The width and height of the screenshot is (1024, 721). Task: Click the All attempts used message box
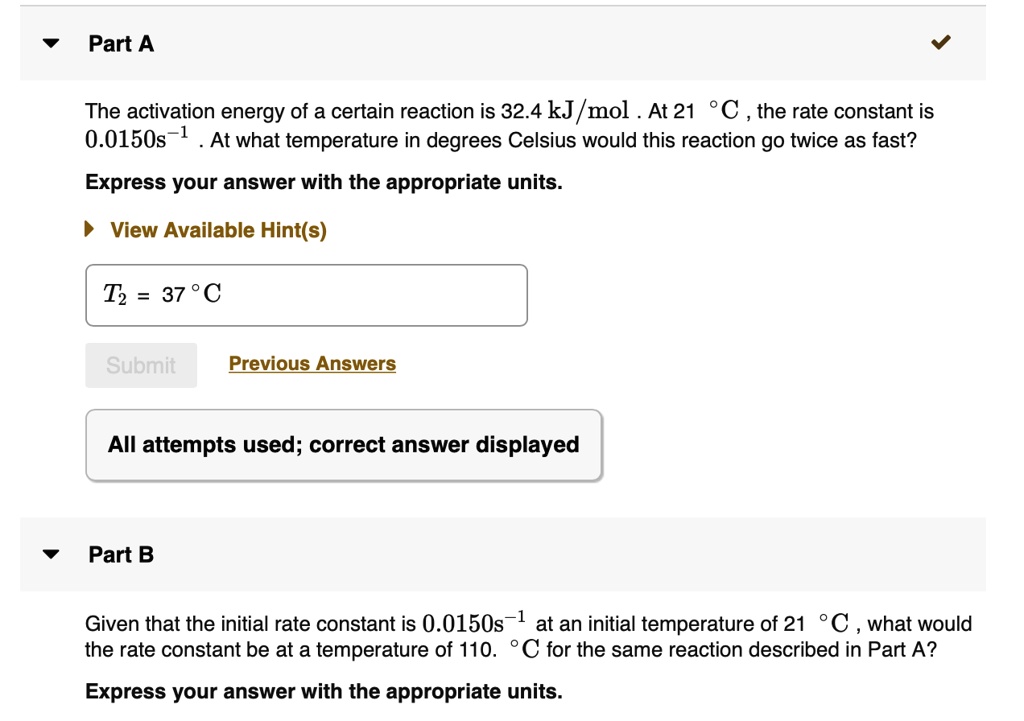click(x=344, y=444)
